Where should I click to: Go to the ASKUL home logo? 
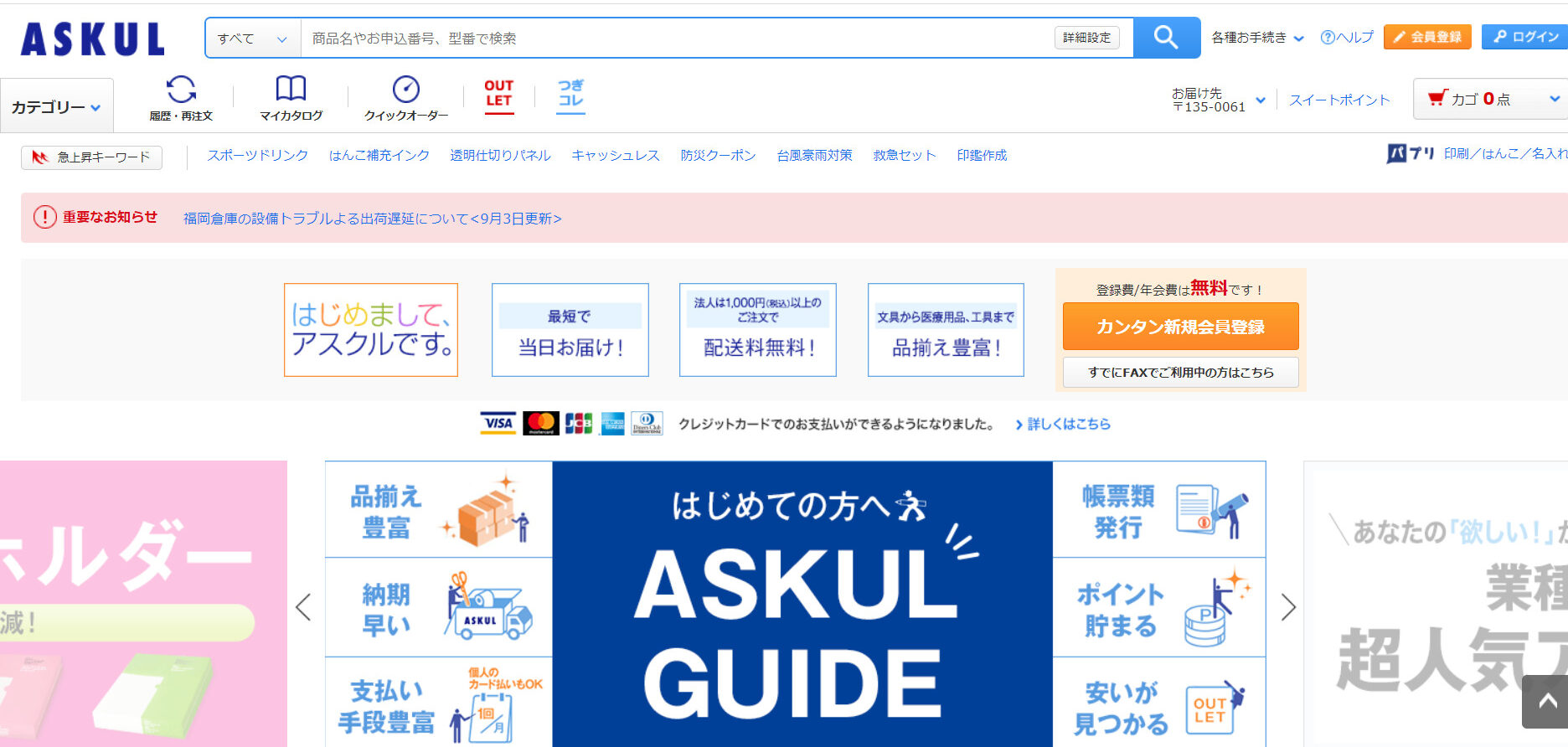tap(92, 39)
